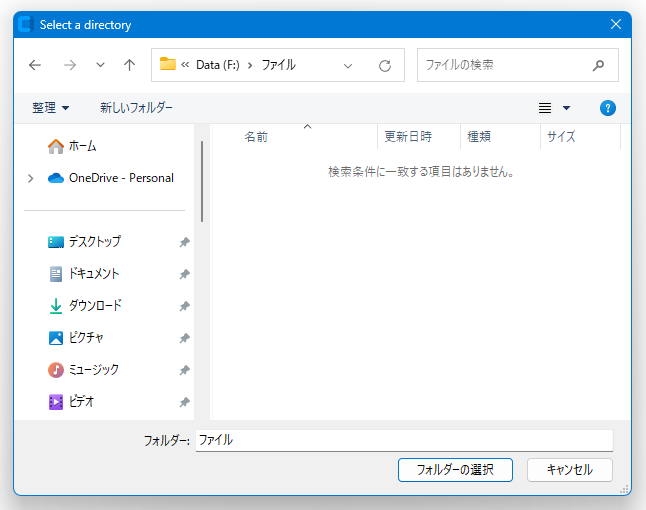Screen dimensions: 646x510
Task: Create a folder with 新しいフォルダー
Action: click(x=136, y=108)
